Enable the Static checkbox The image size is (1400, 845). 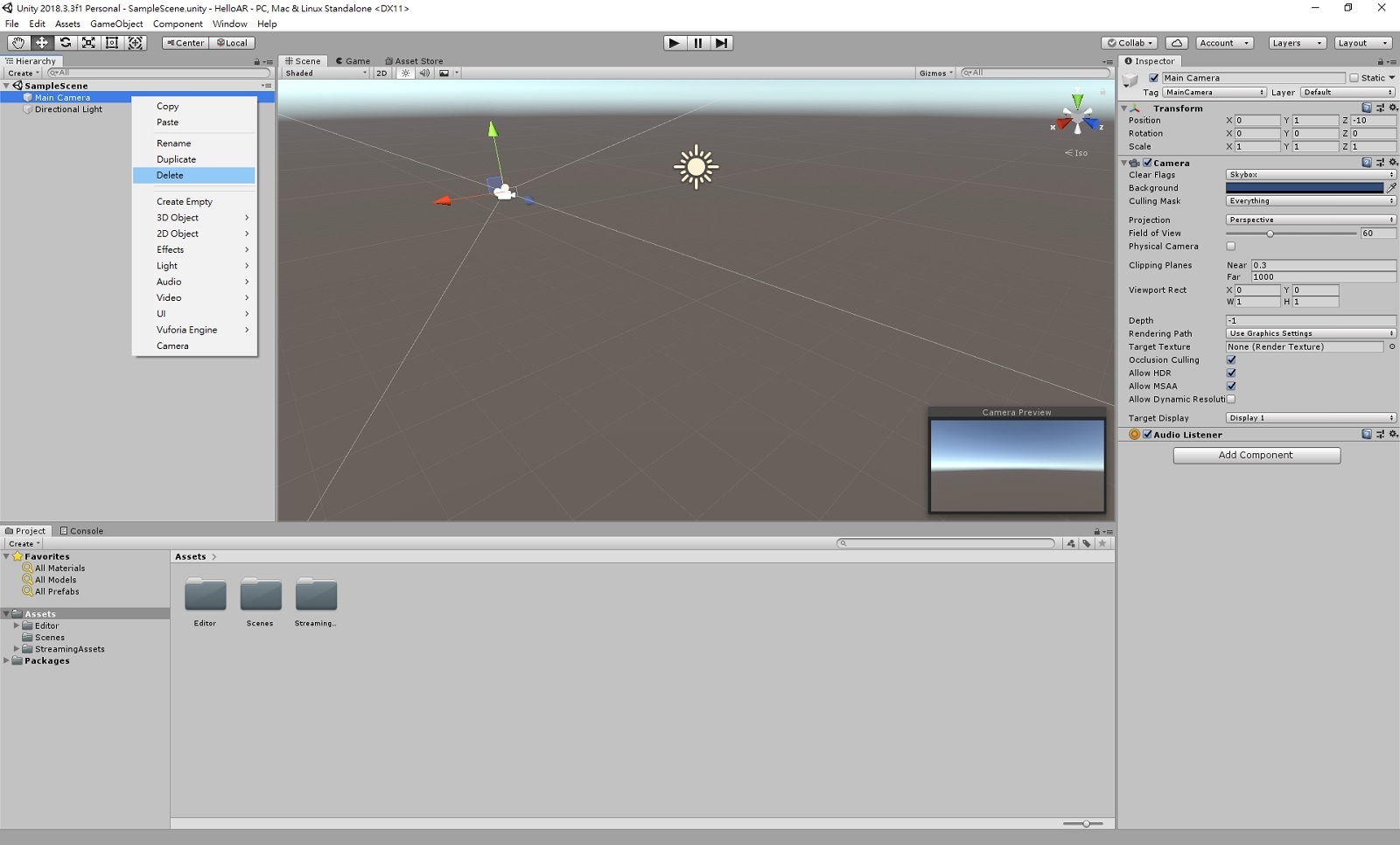[1354, 78]
